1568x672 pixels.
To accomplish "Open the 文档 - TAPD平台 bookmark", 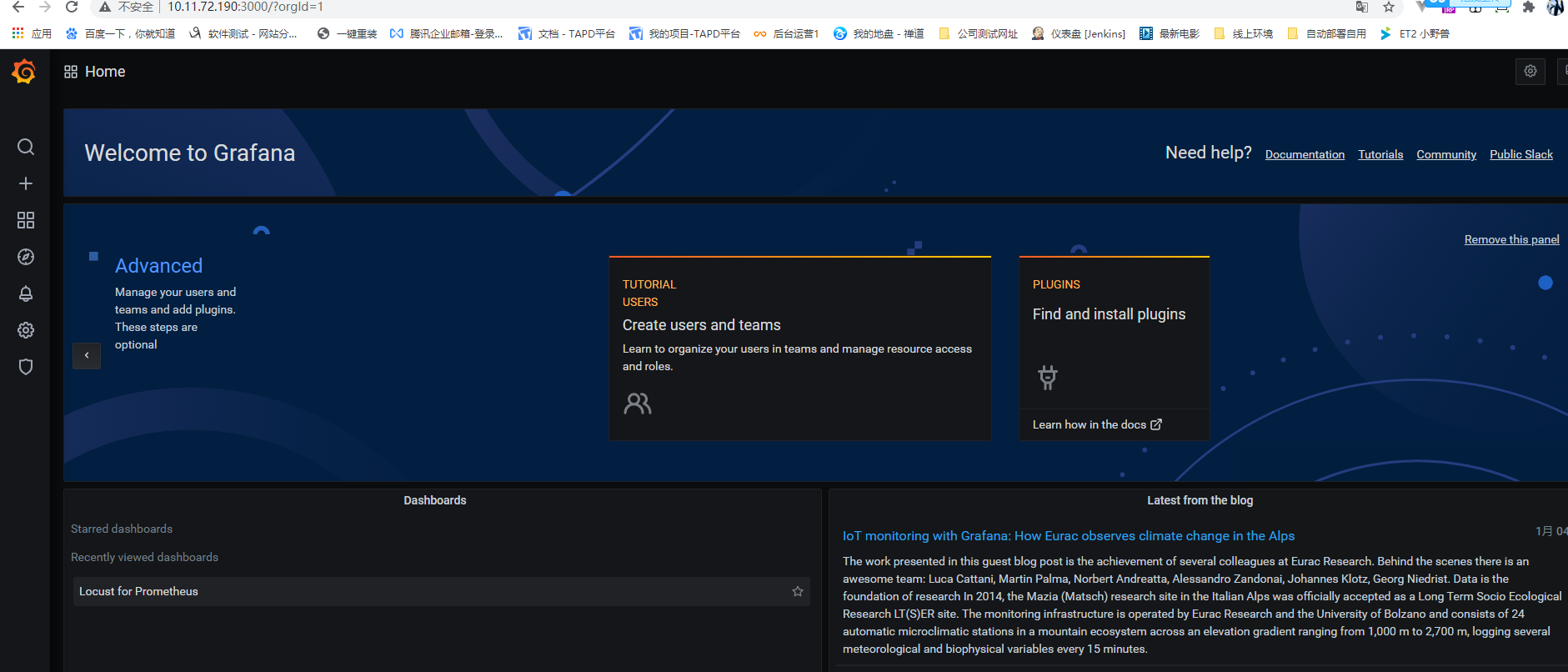I will [x=567, y=34].
